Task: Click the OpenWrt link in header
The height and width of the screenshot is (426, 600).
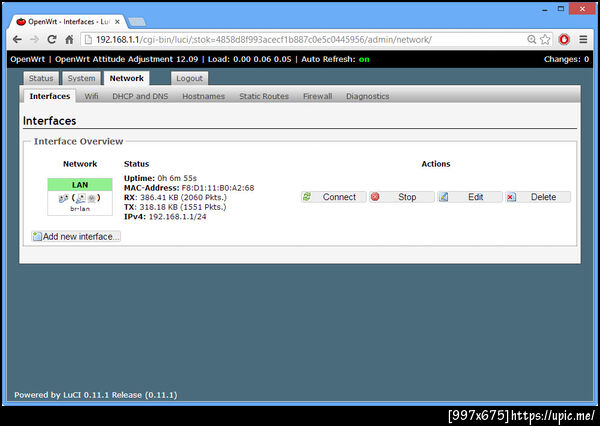Action: tap(28, 59)
